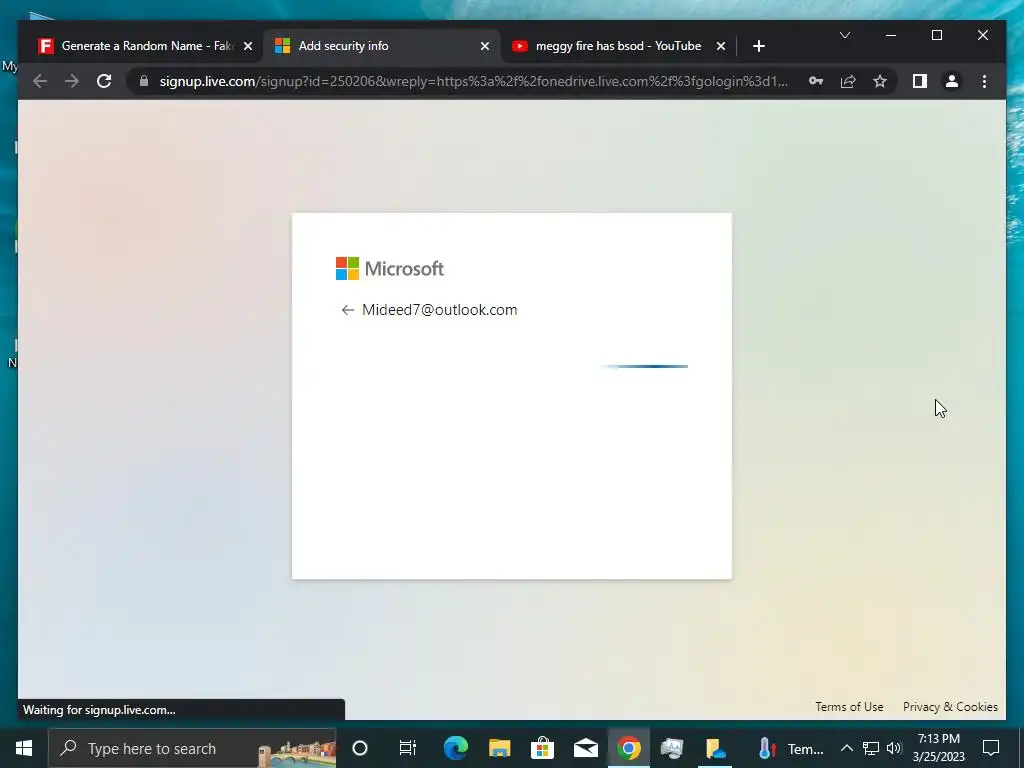This screenshot has width=1024, height=768.
Task: Click the Chrome icon on the taskbar
Action: [629, 748]
